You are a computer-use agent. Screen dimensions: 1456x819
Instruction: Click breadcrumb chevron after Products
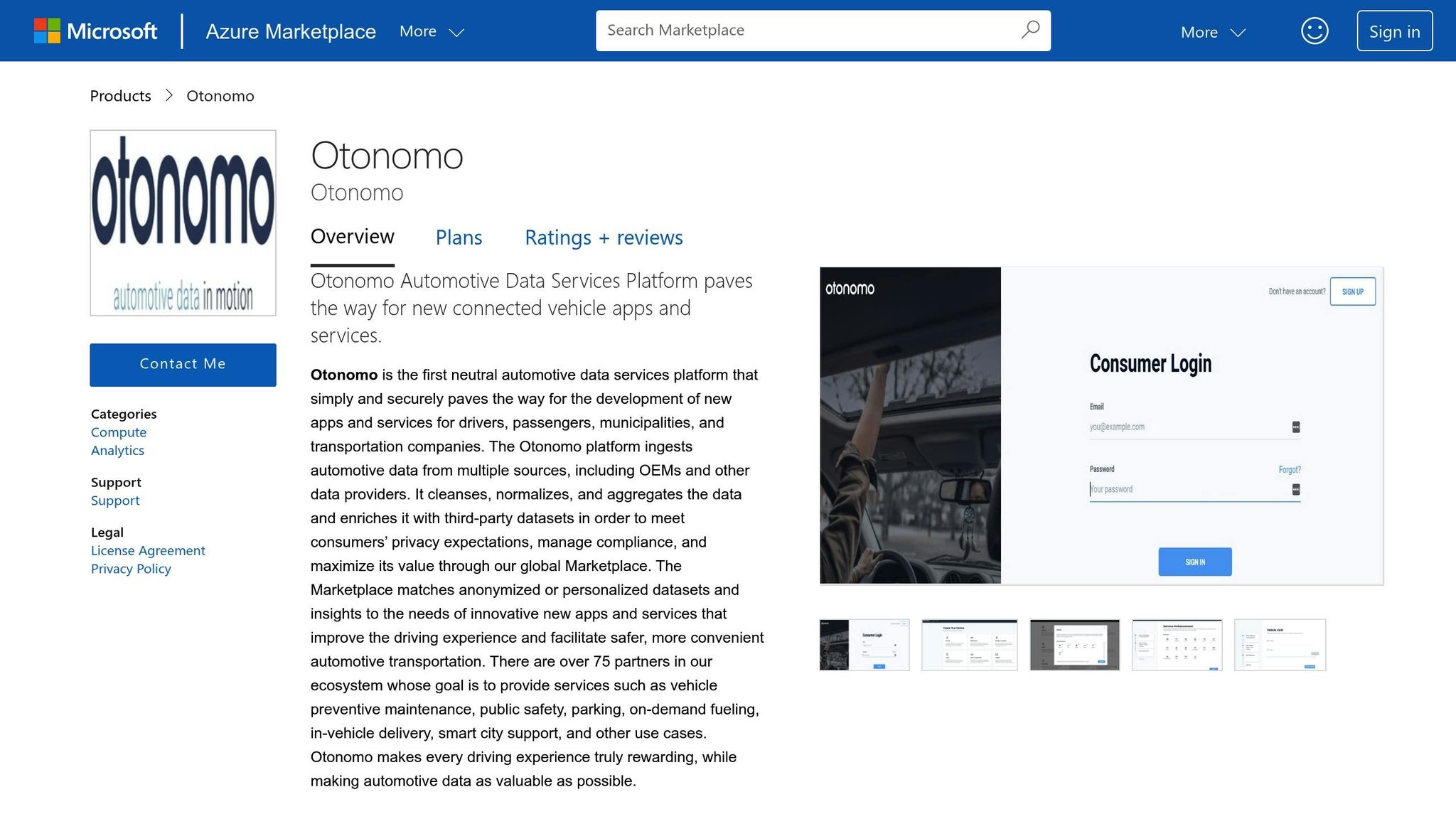[169, 95]
